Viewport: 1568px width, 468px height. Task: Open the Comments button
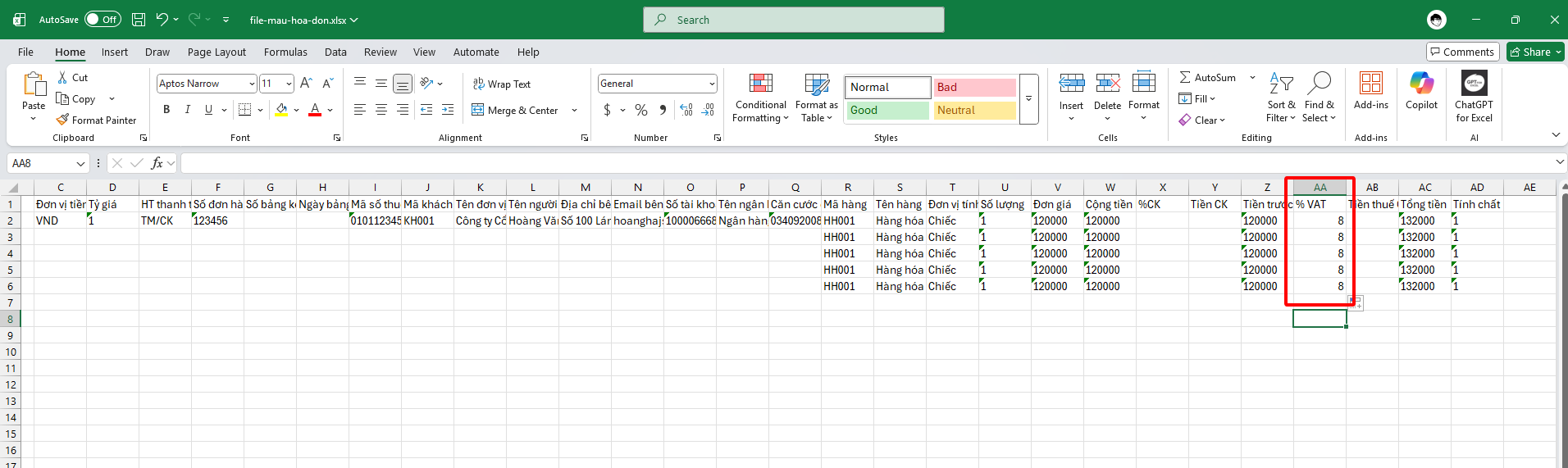point(1462,52)
